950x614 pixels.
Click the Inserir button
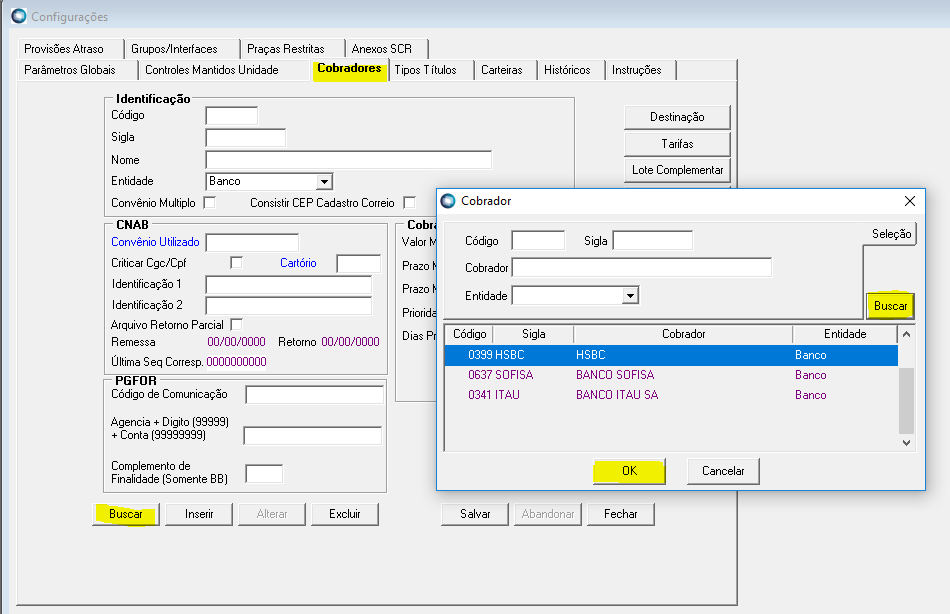pyautogui.click(x=199, y=514)
